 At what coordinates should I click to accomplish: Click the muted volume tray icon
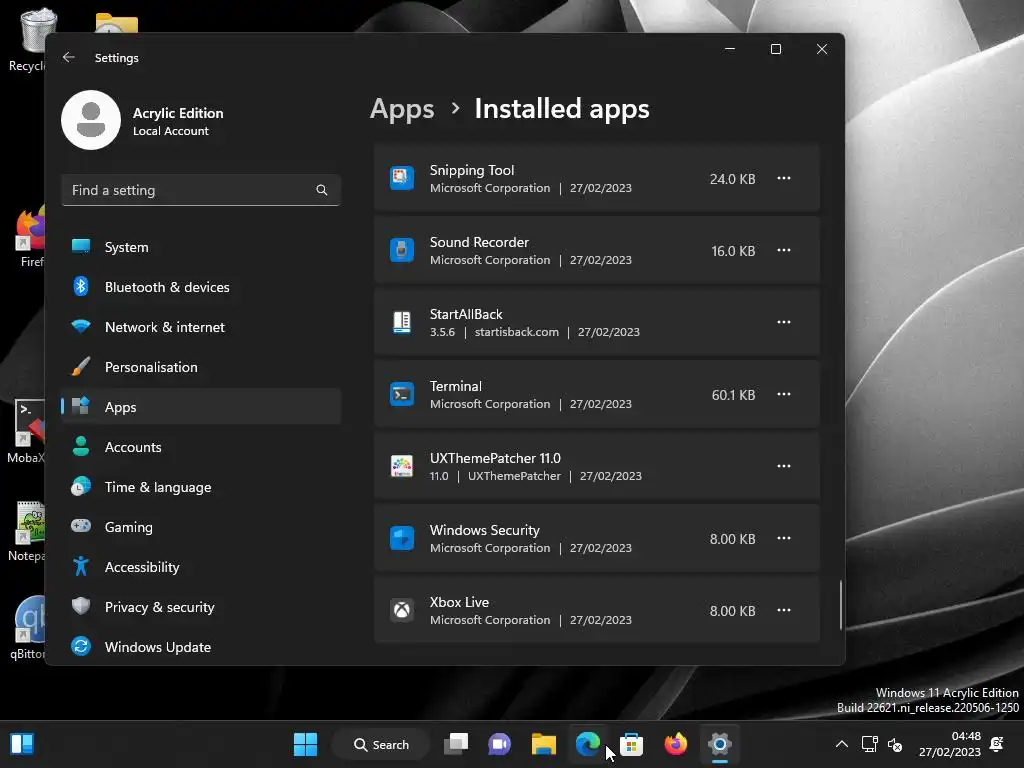(895, 744)
